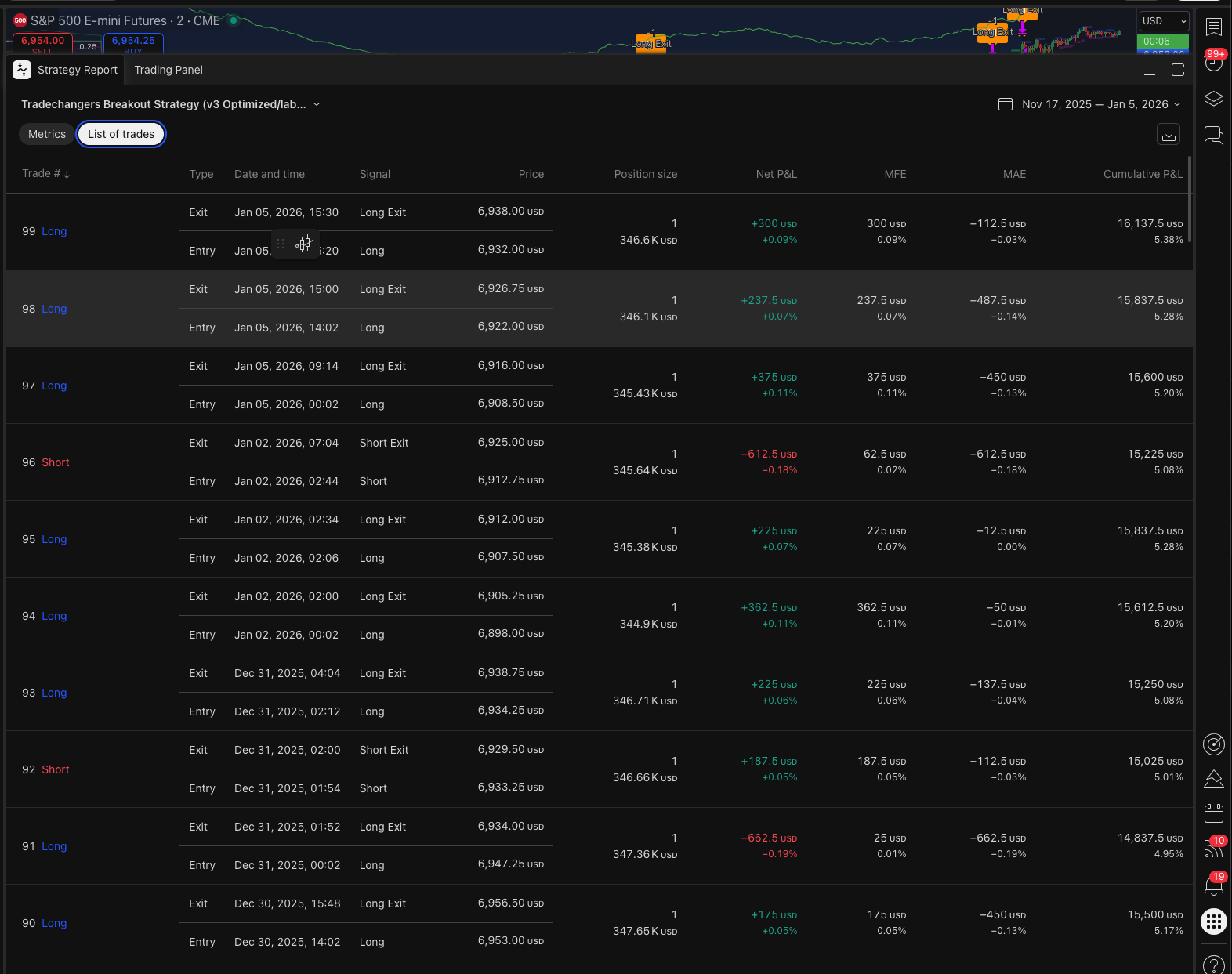The height and width of the screenshot is (974, 1232).
Task: Click the download trades export icon
Action: 1168,135
